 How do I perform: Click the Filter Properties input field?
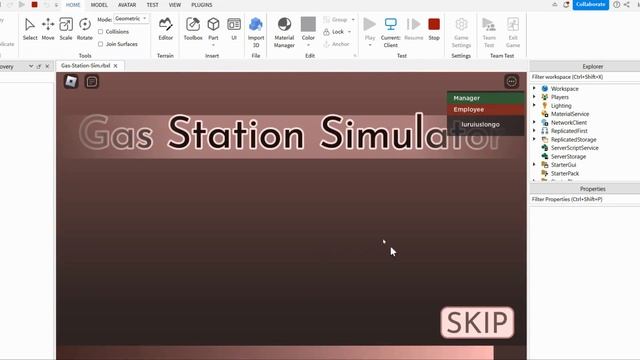click(584, 199)
